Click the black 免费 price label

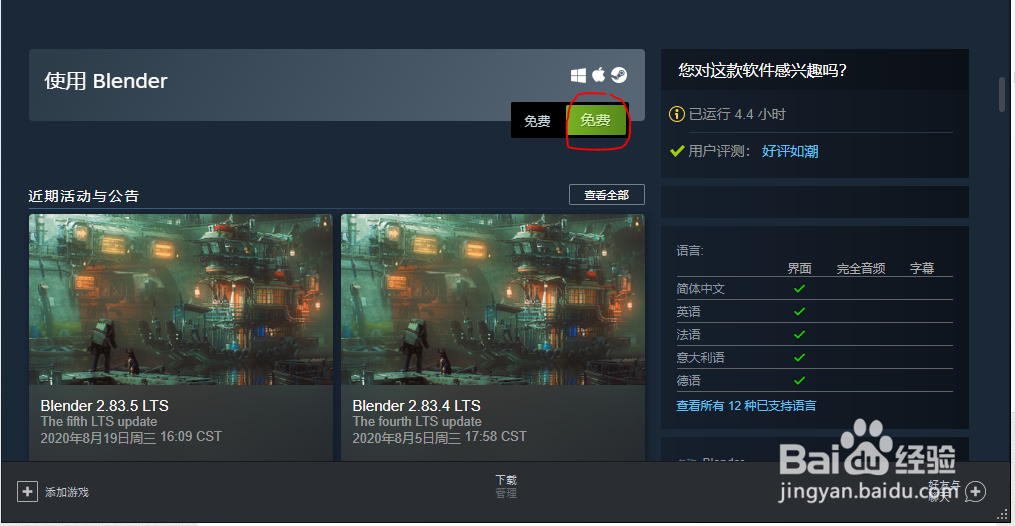click(x=537, y=121)
